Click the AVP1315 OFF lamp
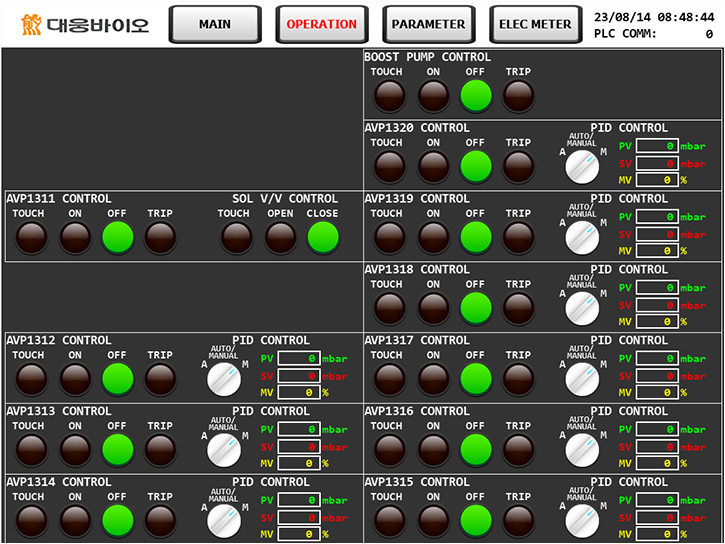 tap(476, 520)
